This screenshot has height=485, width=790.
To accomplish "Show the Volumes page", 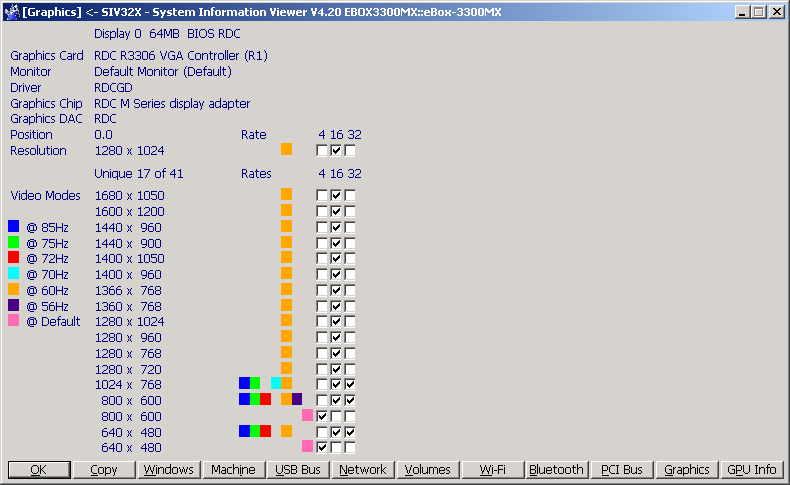I will point(427,469).
